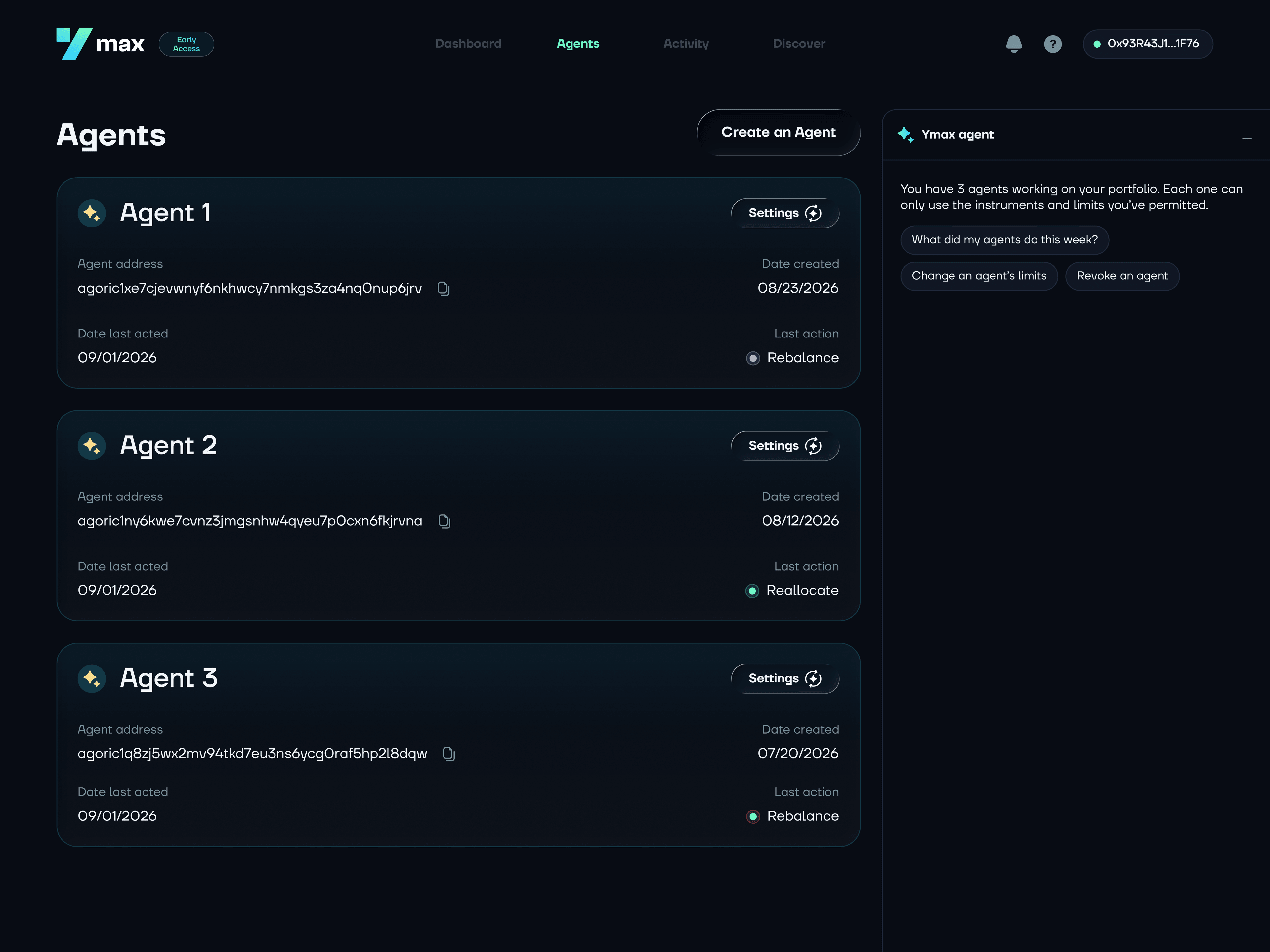
Task: Open Agent 3 Settings
Action: coord(785,678)
